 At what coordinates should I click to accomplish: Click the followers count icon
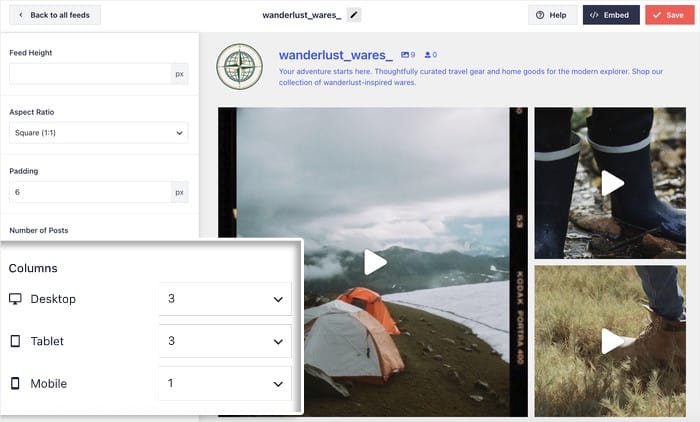point(428,54)
